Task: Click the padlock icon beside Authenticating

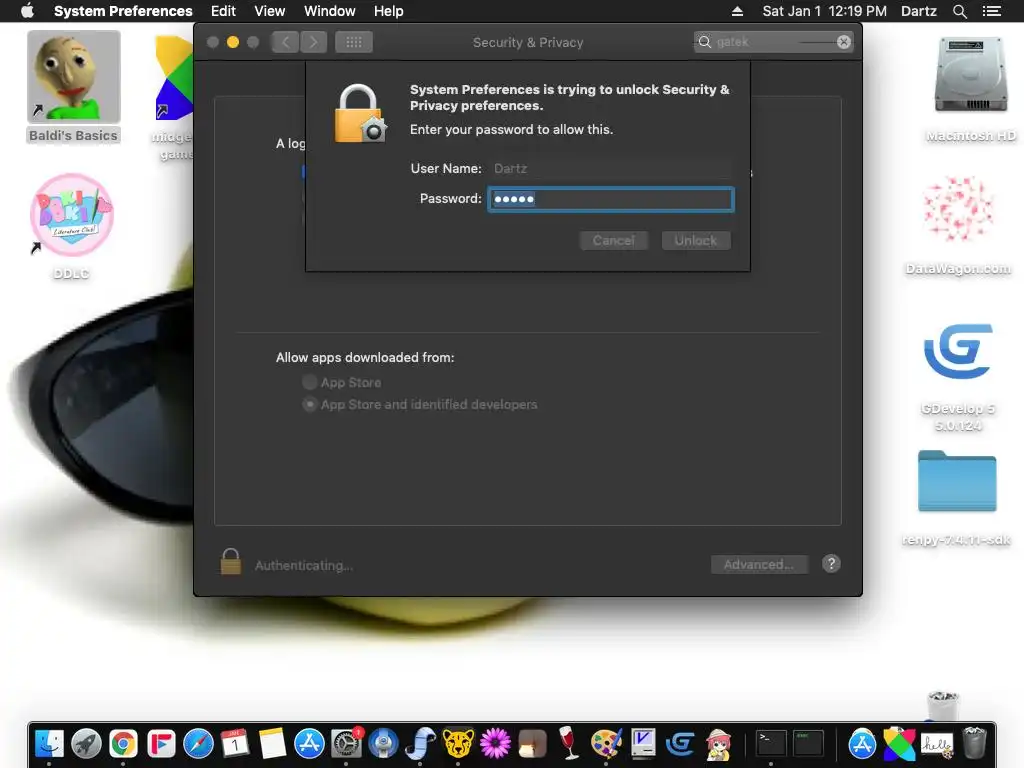Action: (x=230, y=562)
